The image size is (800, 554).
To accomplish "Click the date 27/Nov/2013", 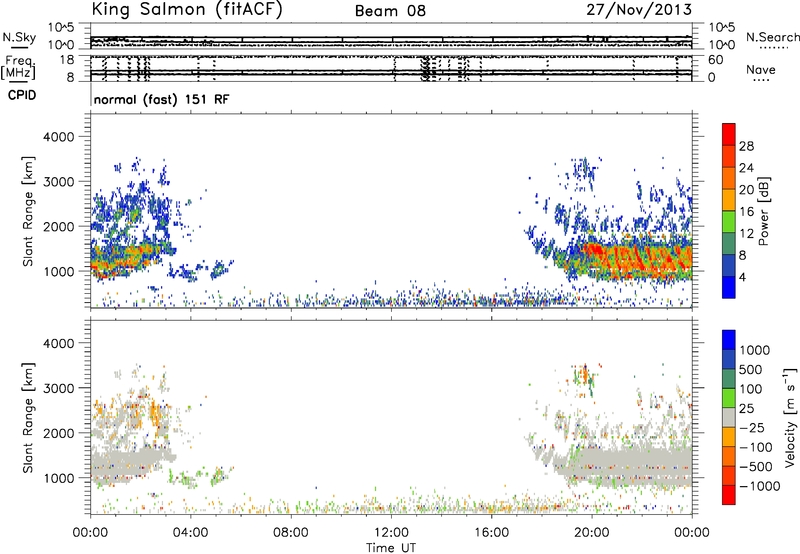I will click(x=639, y=10).
